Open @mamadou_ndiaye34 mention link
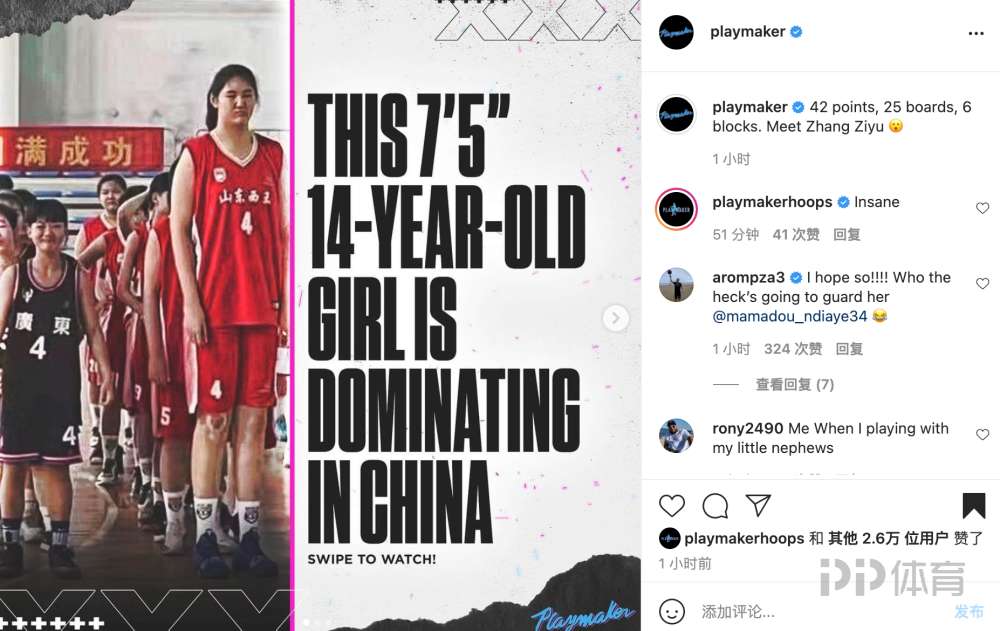The image size is (1000, 631). [x=790, y=316]
